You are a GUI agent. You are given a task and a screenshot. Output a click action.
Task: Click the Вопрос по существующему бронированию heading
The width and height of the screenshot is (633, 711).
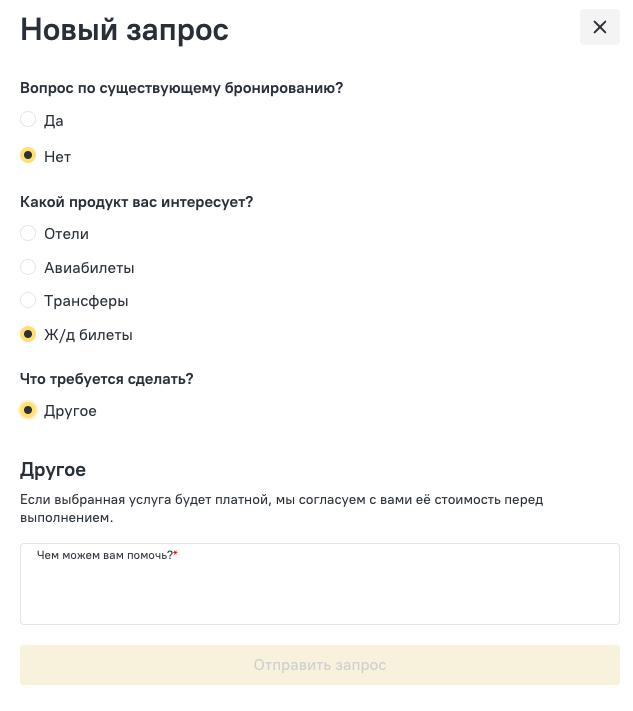click(x=181, y=88)
